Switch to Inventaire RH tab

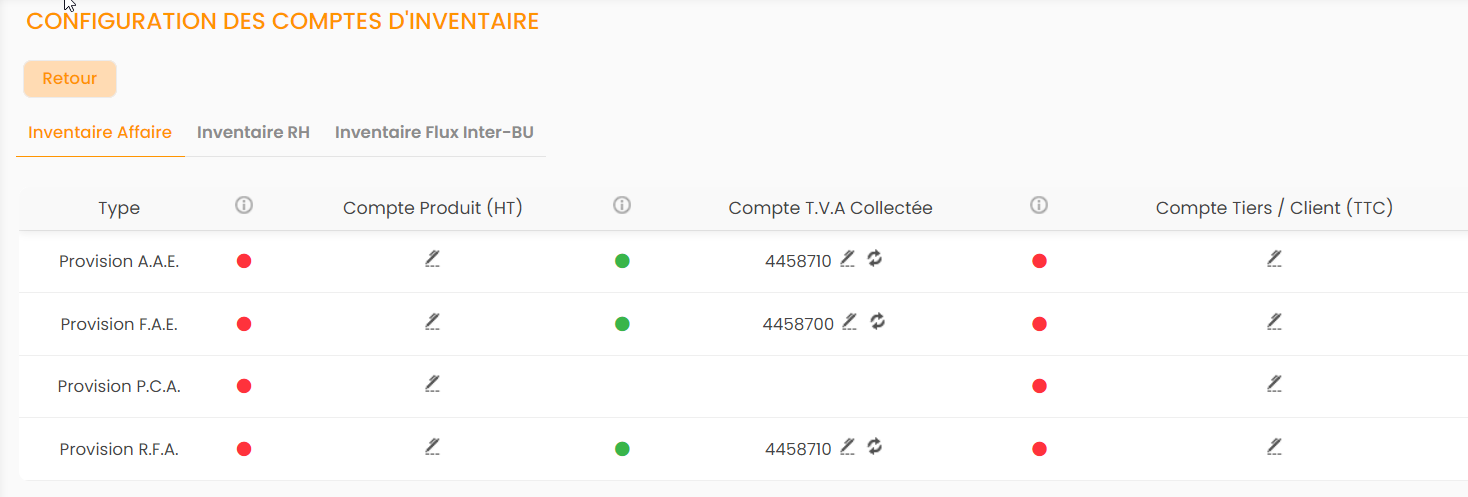253,132
